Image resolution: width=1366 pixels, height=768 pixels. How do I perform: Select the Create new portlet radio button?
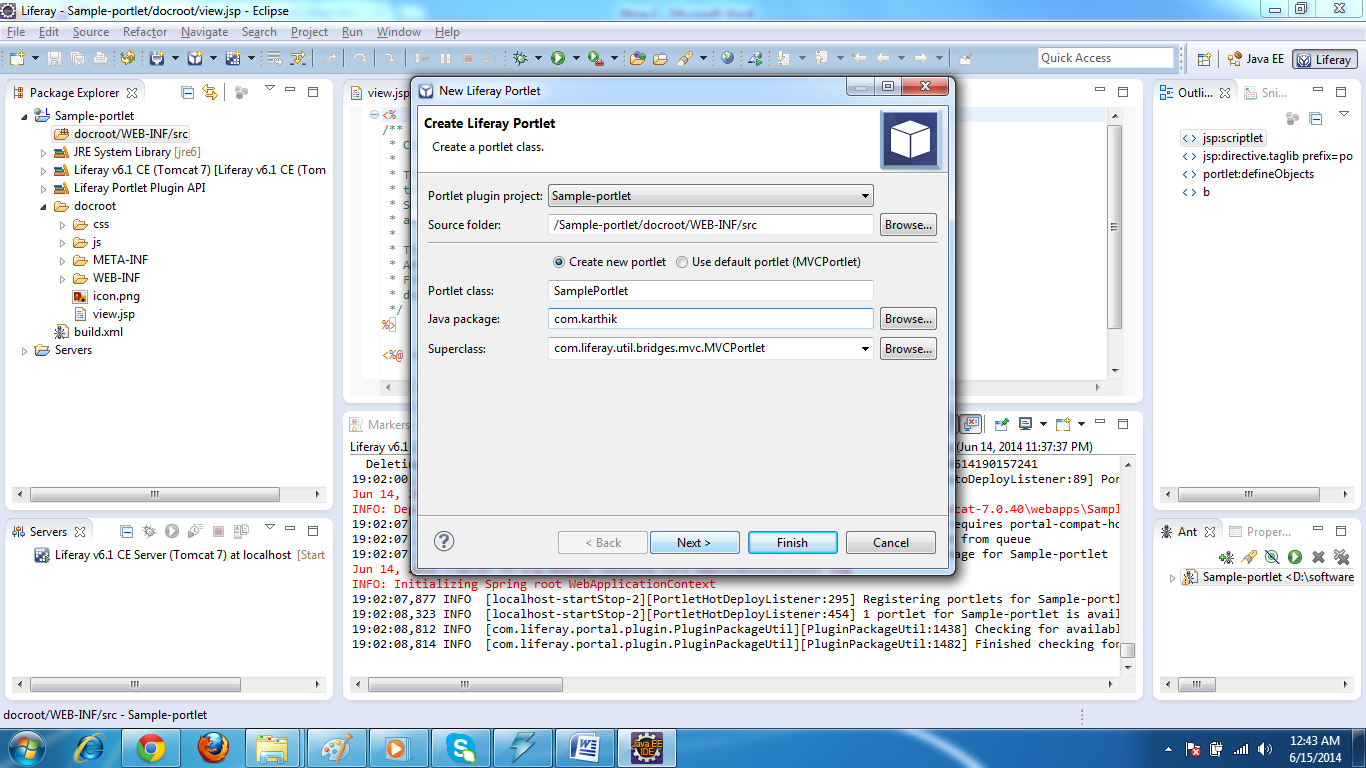[560, 261]
